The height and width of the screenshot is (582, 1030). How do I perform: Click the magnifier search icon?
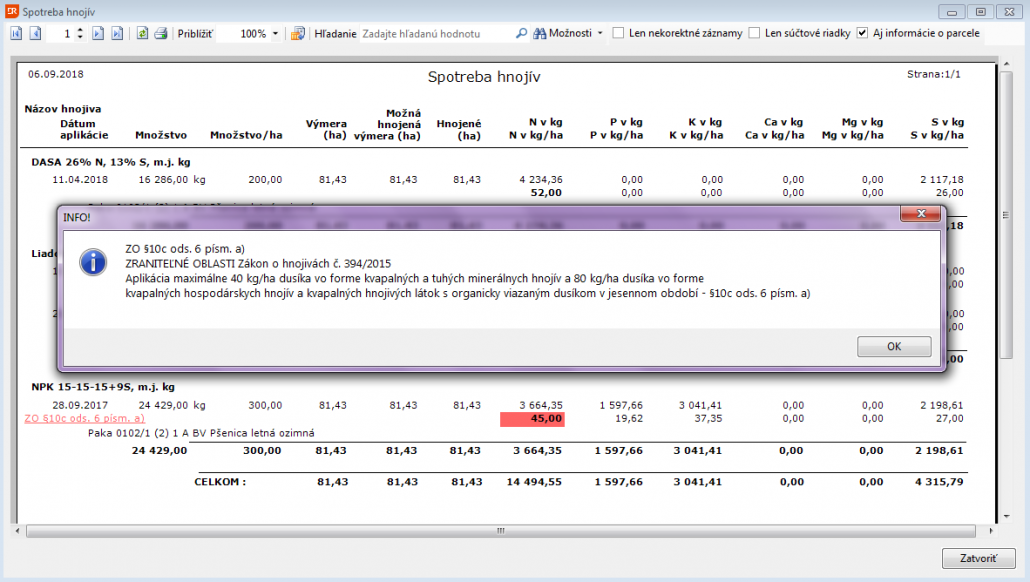point(521,34)
